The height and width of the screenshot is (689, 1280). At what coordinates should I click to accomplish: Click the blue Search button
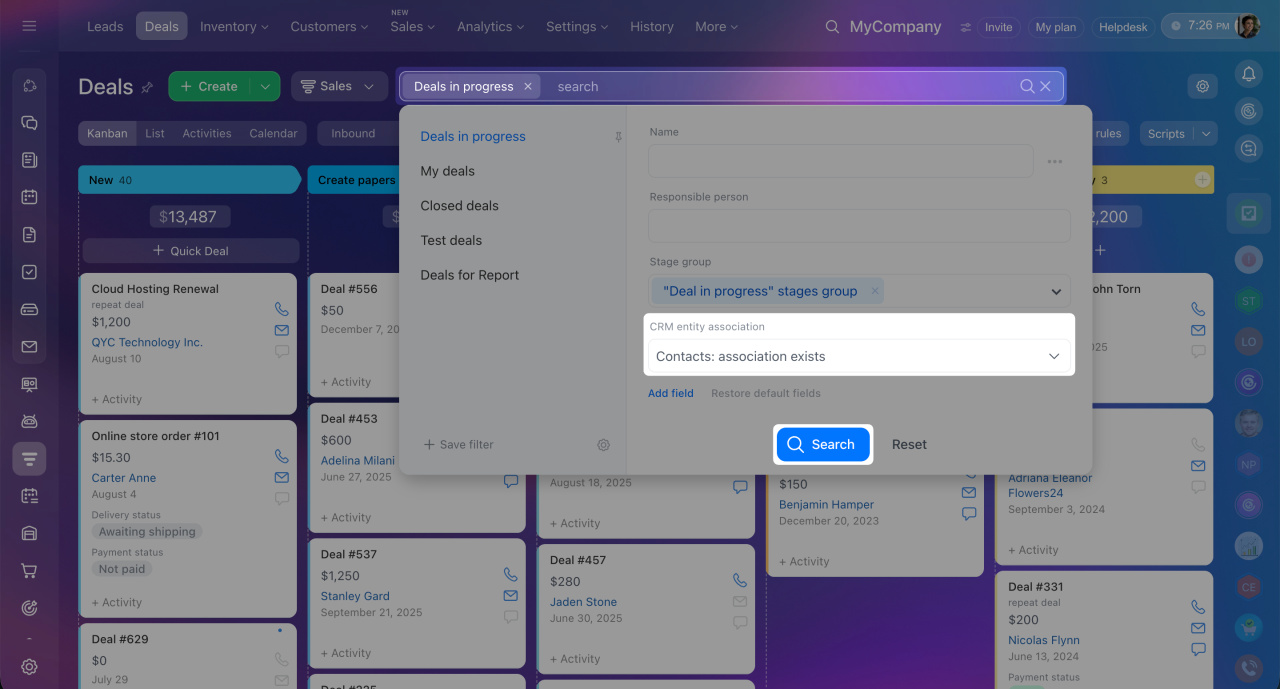(822, 444)
